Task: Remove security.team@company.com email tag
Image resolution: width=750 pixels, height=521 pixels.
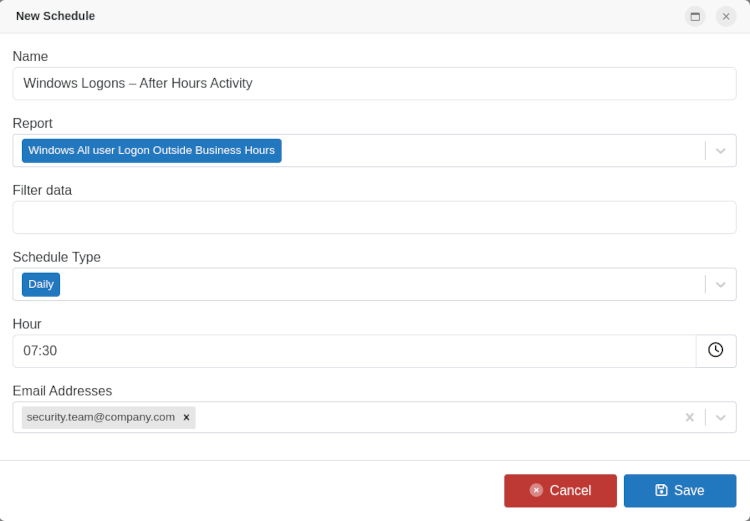Action: pyautogui.click(x=186, y=418)
